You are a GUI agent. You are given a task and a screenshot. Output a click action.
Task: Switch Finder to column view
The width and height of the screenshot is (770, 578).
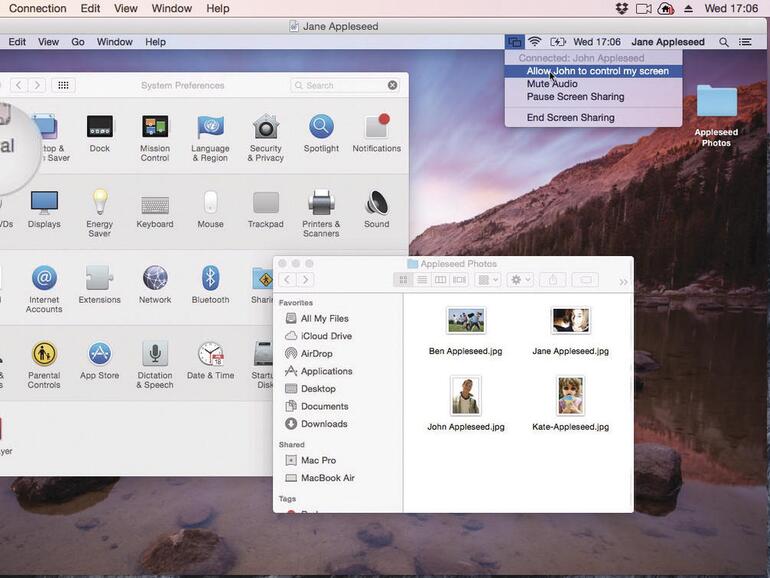tap(440, 280)
